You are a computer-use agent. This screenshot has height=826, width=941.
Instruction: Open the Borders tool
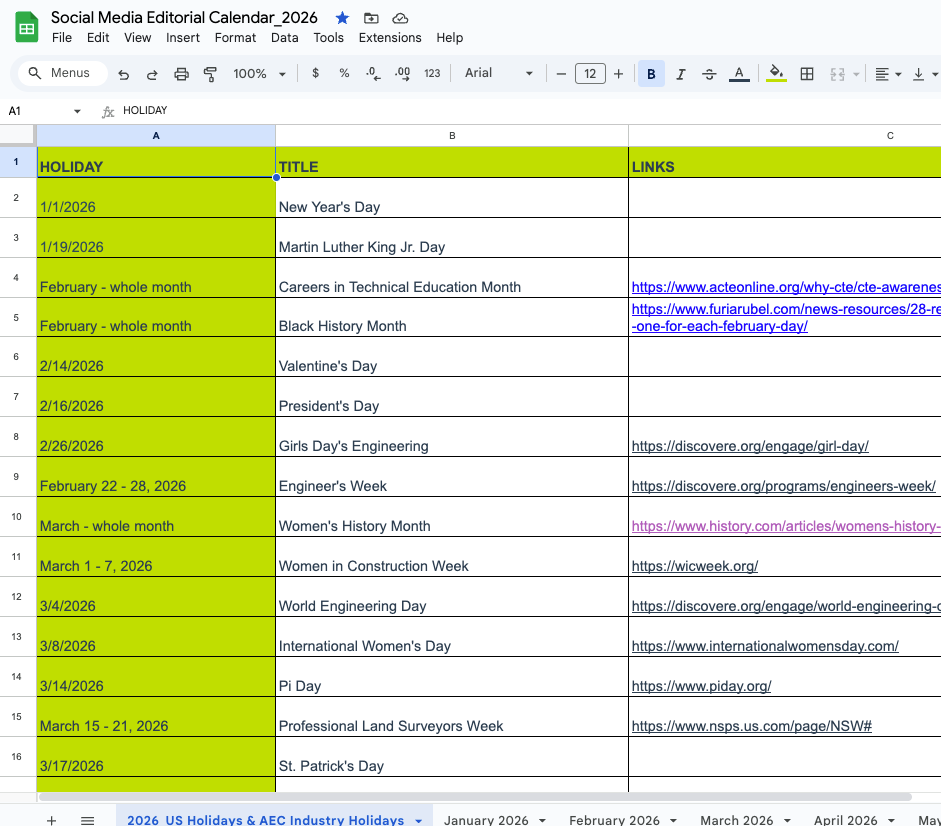[x=807, y=73]
